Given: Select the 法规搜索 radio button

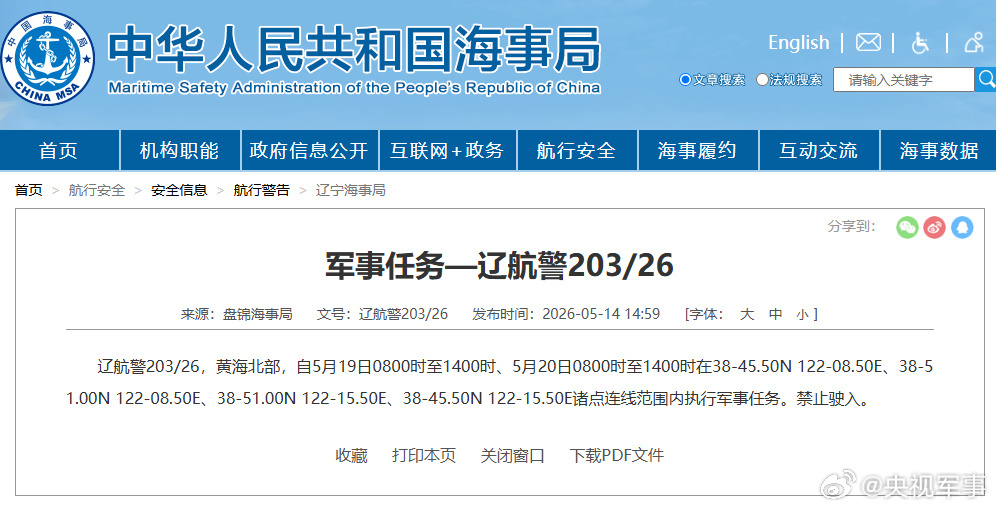Looking at the screenshot, I should [762, 79].
